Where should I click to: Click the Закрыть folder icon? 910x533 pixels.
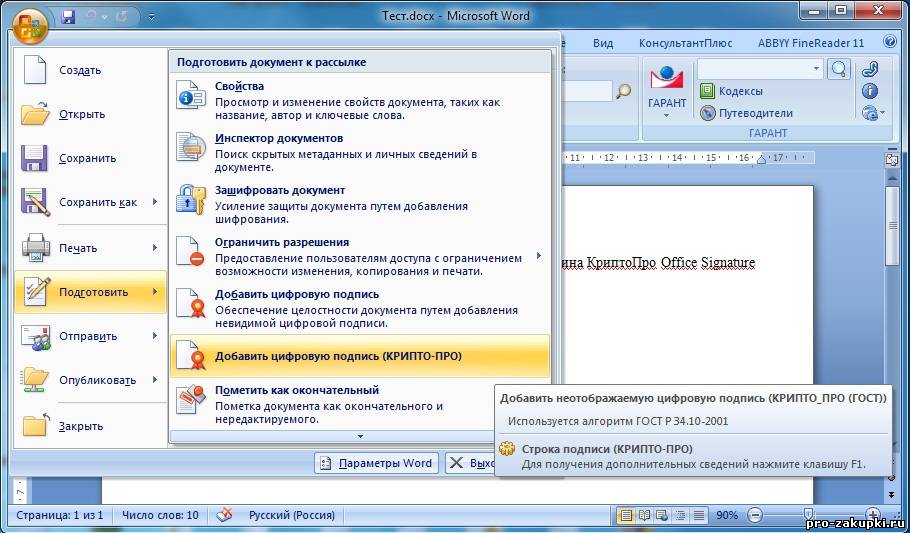(x=36, y=425)
